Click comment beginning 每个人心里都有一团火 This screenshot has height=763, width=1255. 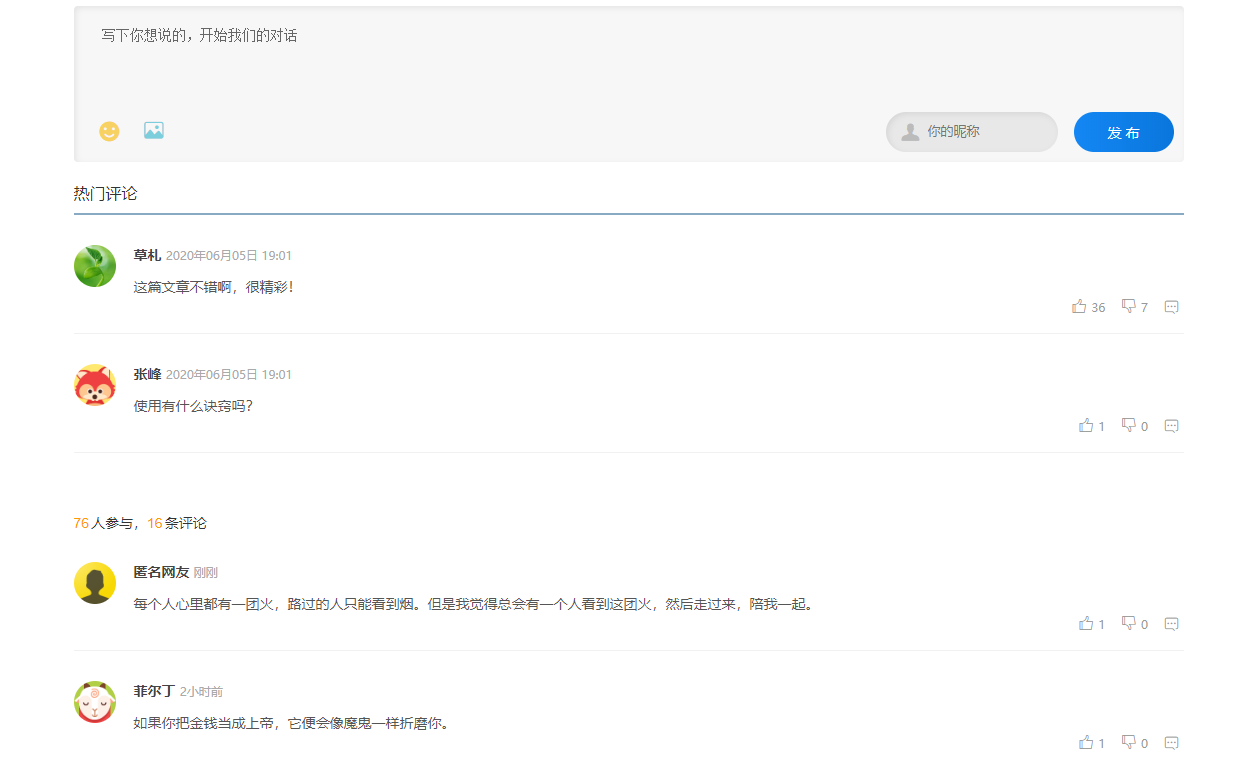[x=474, y=604]
